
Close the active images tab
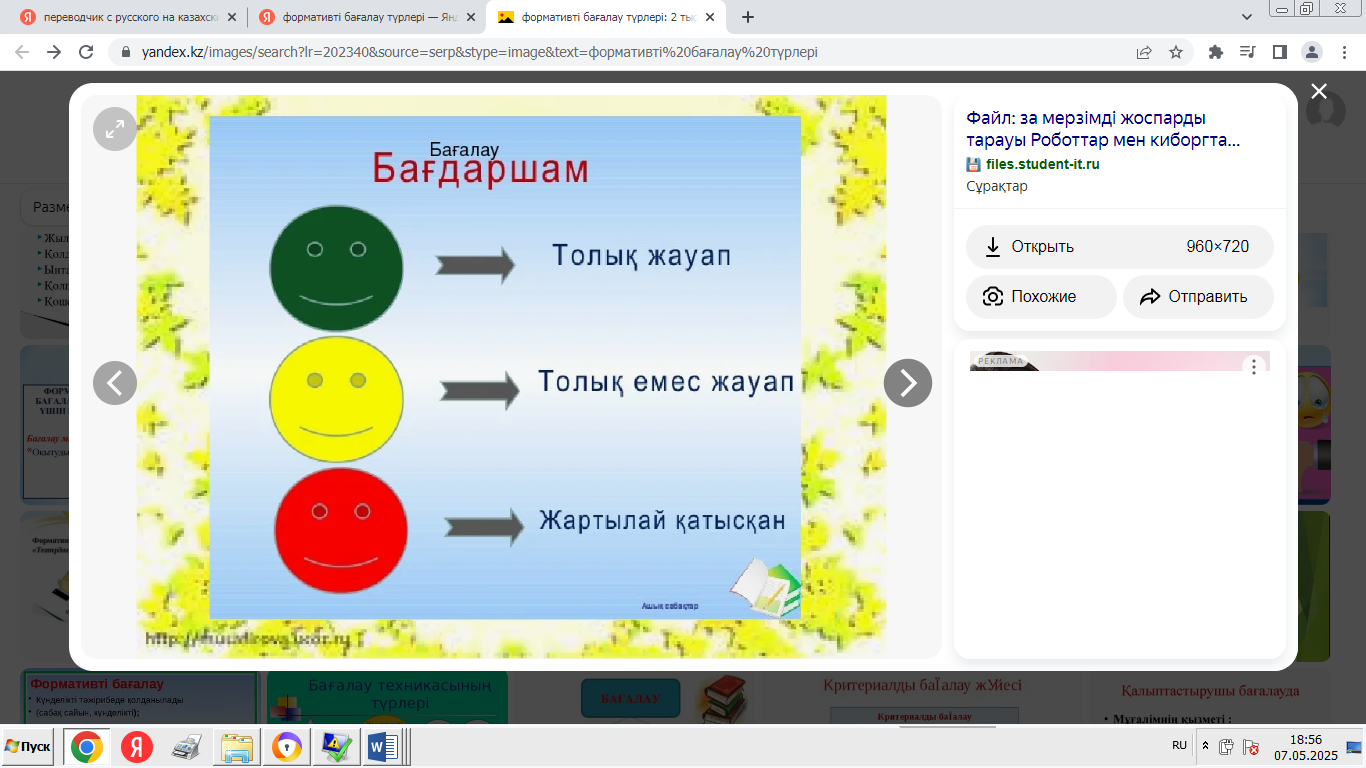point(710,17)
